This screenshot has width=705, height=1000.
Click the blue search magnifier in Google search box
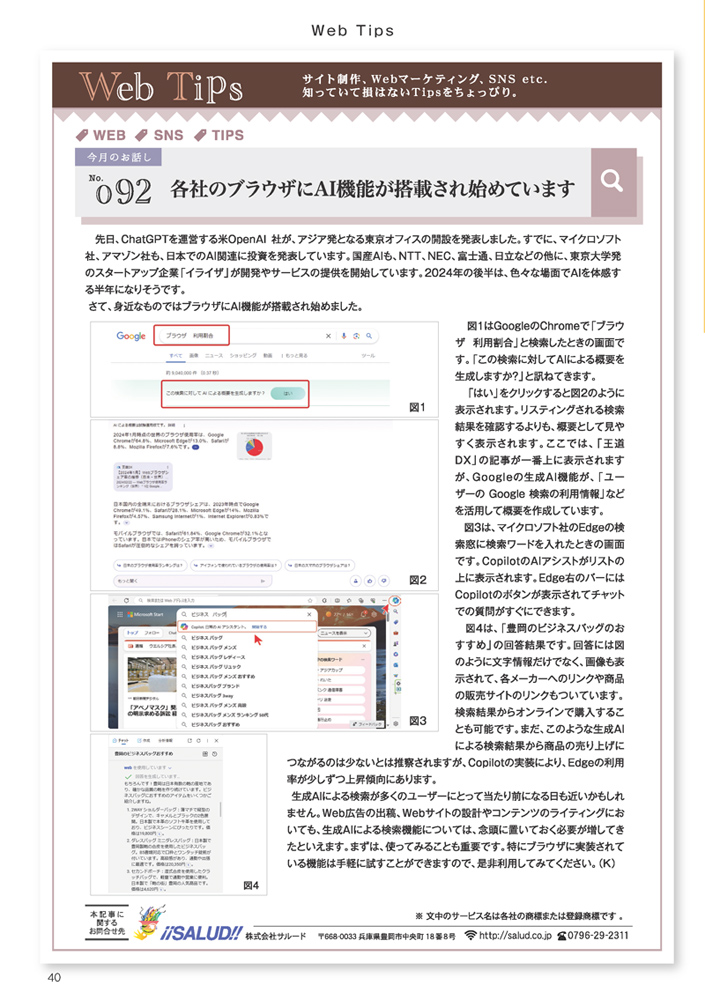[x=369, y=335]
